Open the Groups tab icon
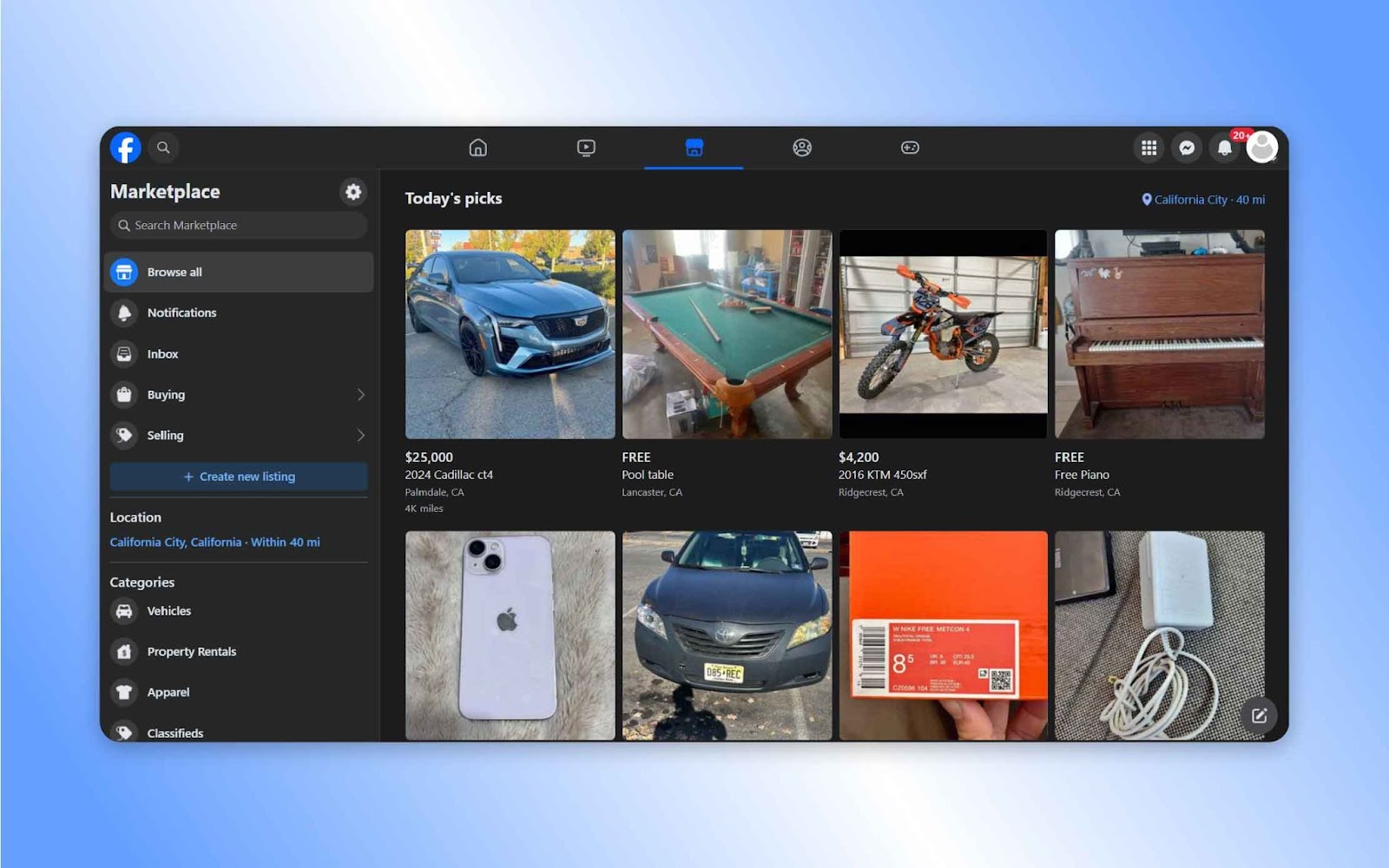This screenshot has width=1389, height=868. point(802,148)
